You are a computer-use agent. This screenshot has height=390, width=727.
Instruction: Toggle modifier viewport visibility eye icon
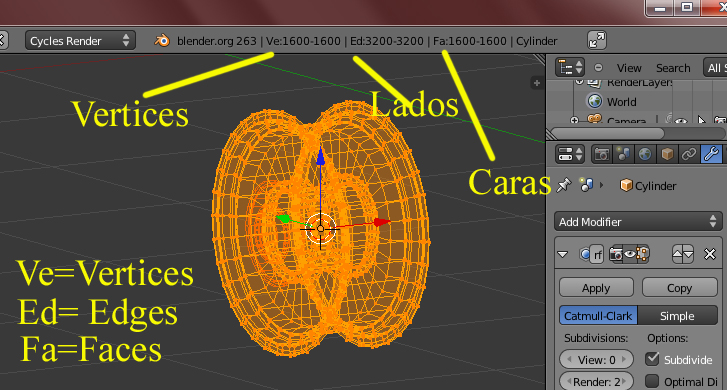tap(630, 254)
